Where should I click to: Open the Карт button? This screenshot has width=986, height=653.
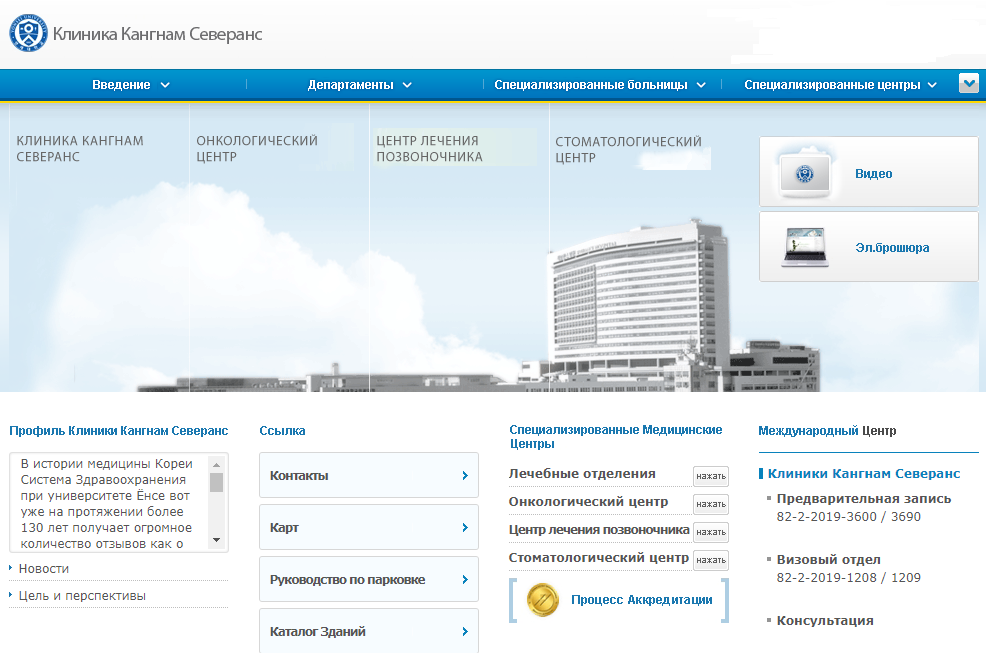click(368, 527)
